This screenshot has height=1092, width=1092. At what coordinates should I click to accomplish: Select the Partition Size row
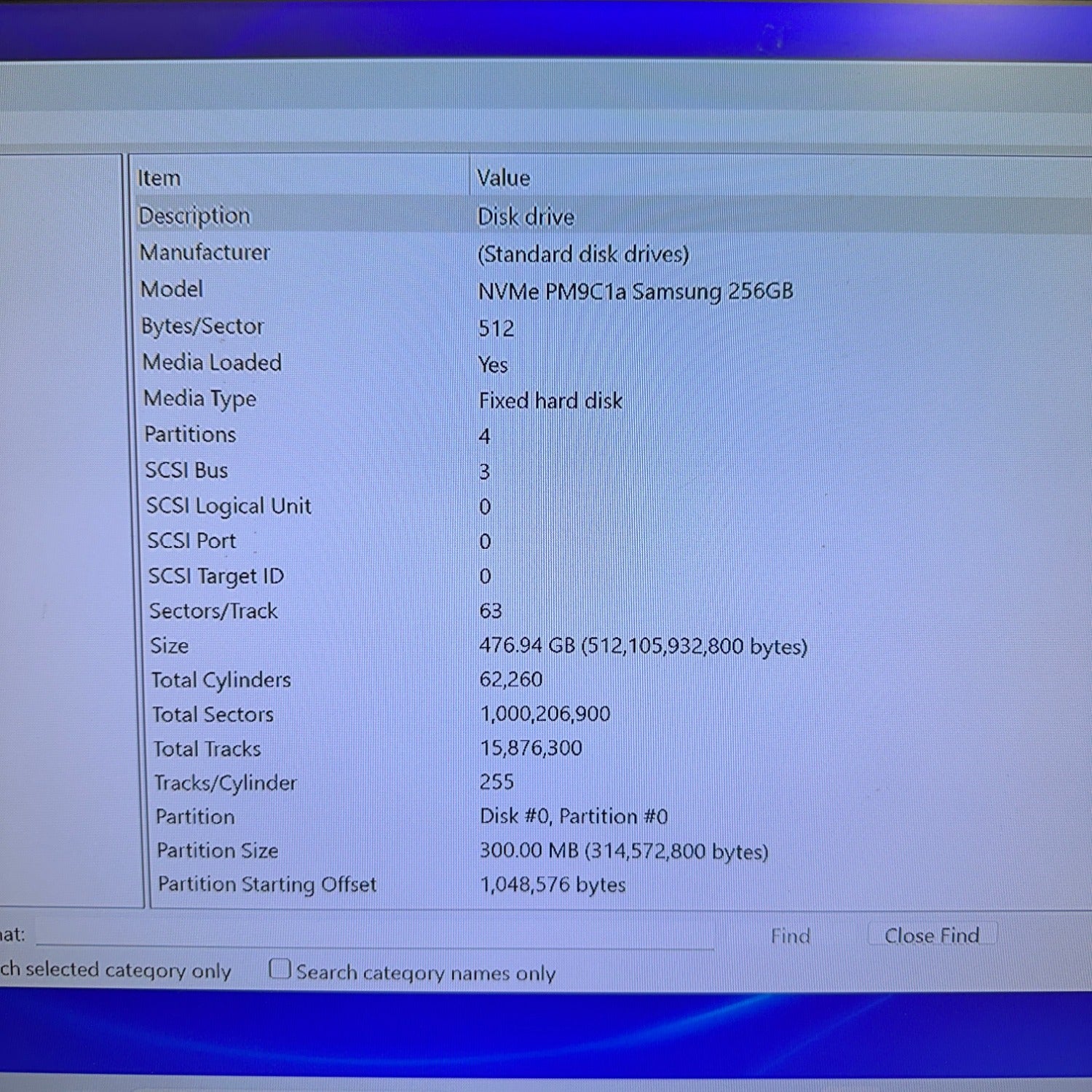point(218,850)
